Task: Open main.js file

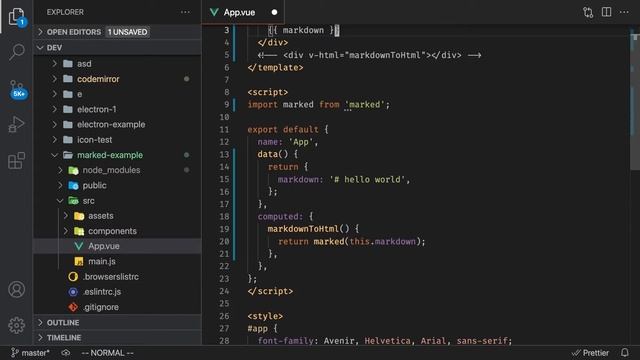Action: click(x=118, y=261)
